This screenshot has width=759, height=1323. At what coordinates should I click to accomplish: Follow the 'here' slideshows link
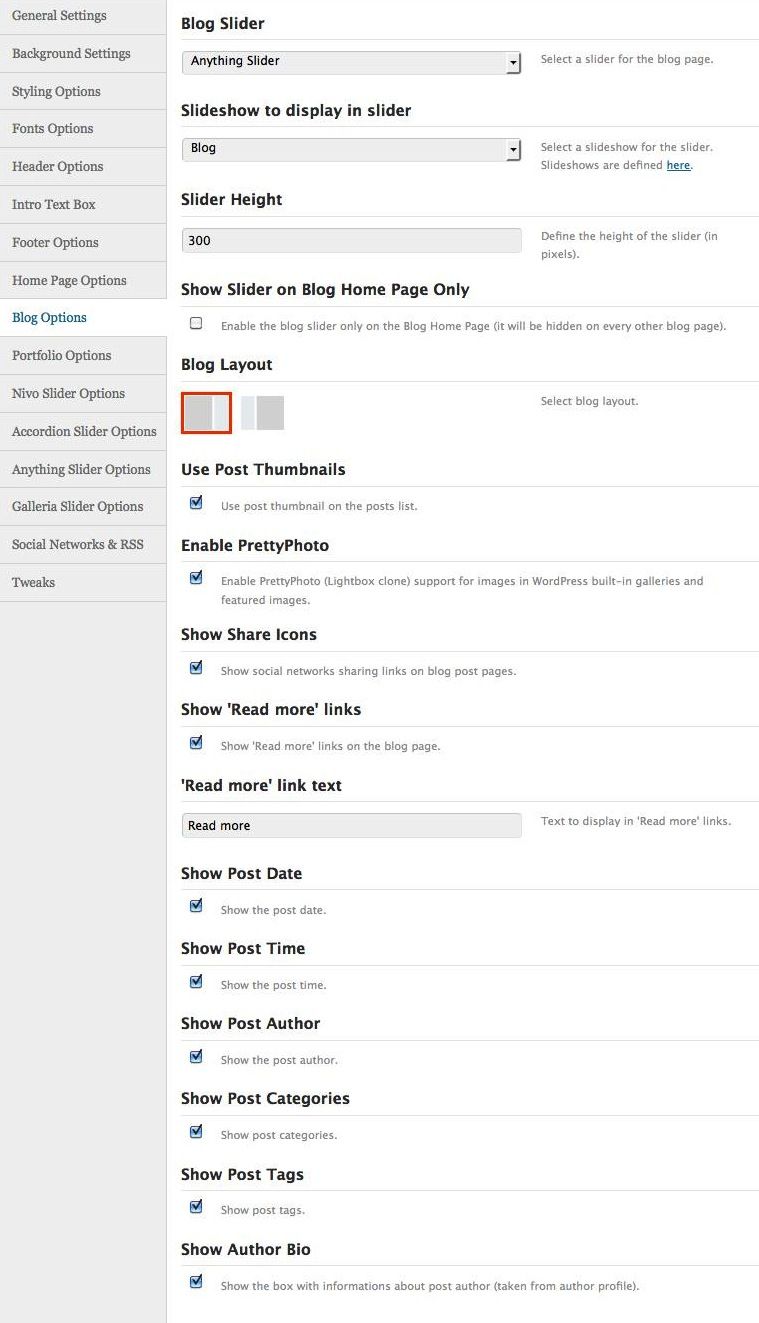tap(678, 165)
